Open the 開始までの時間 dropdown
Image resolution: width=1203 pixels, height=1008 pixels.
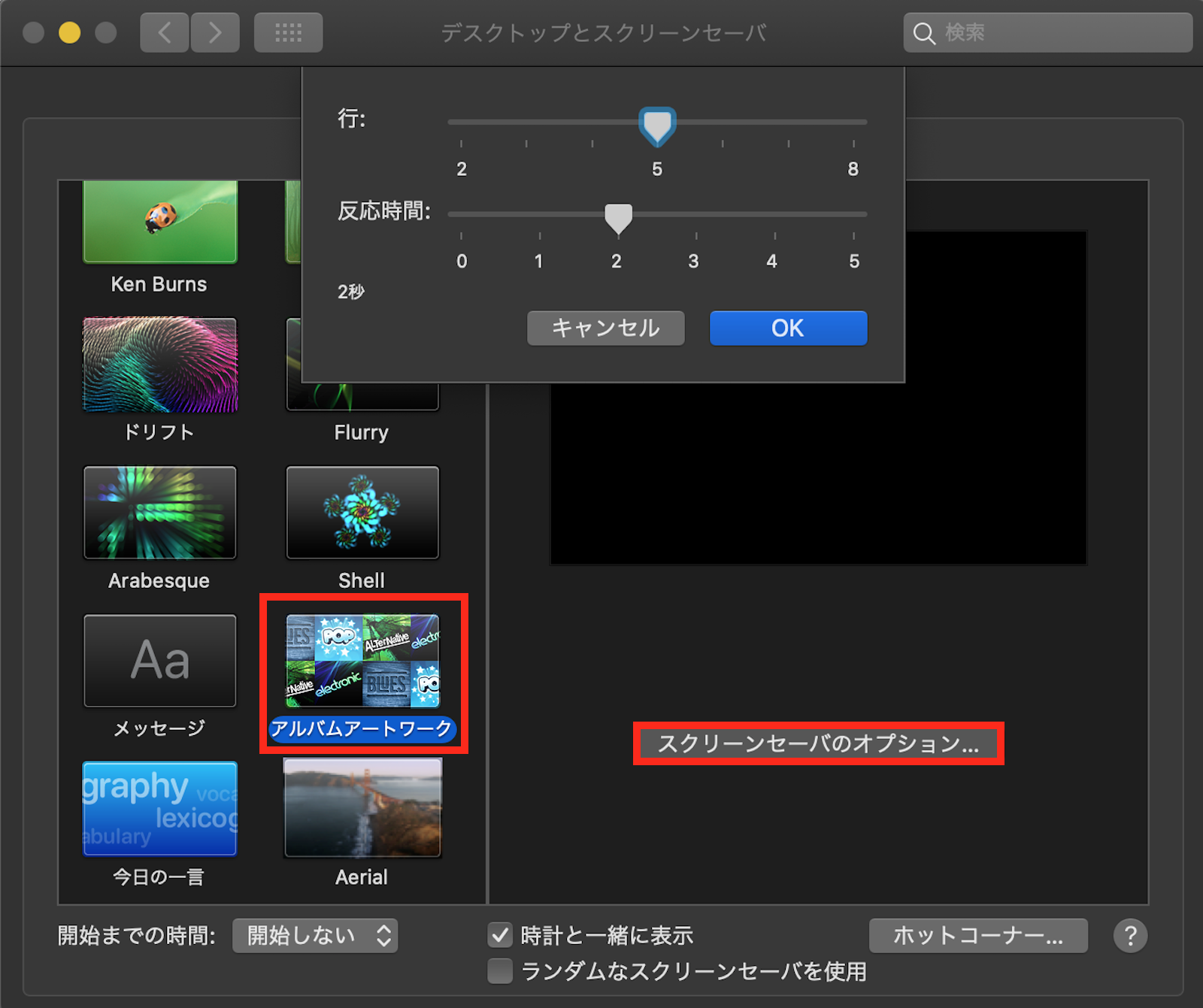click(x=315, y=936)
